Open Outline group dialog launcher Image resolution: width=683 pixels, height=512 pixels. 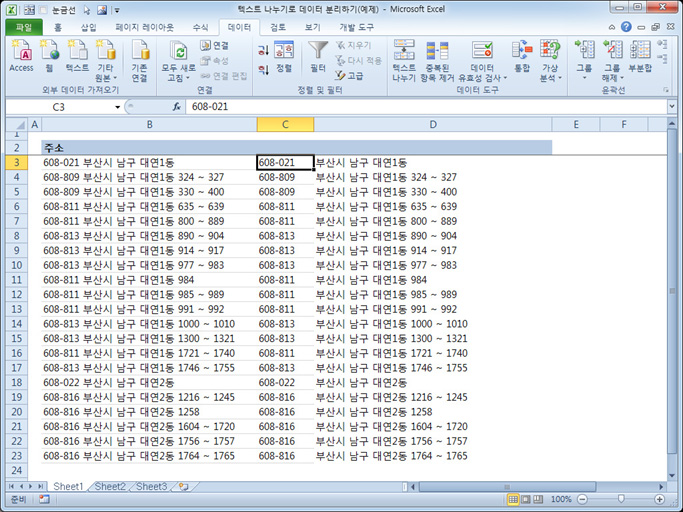pos(666,90)
